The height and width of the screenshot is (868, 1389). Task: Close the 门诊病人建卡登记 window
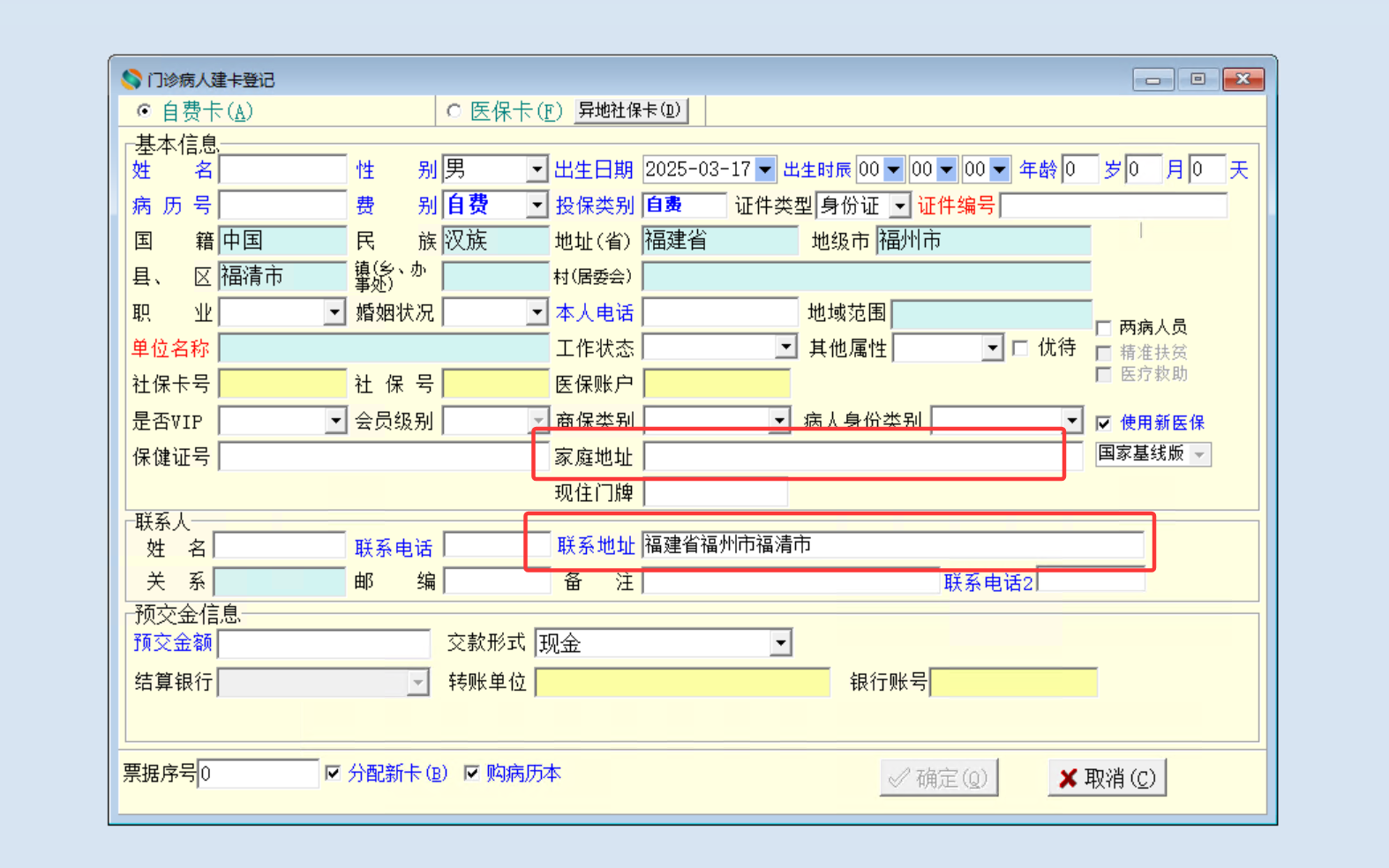click(1243, 79)
